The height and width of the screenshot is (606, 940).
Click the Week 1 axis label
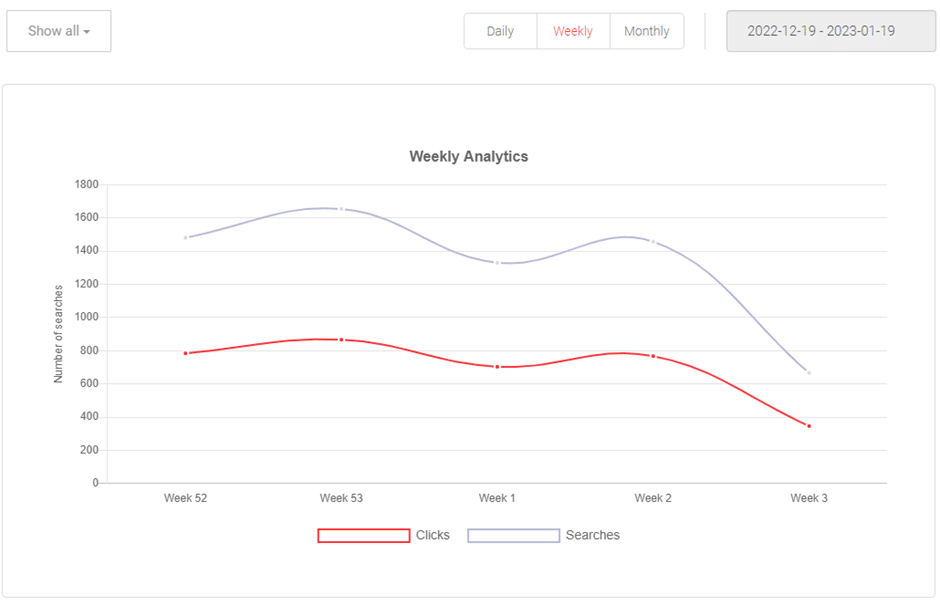(x=496, y=497)
